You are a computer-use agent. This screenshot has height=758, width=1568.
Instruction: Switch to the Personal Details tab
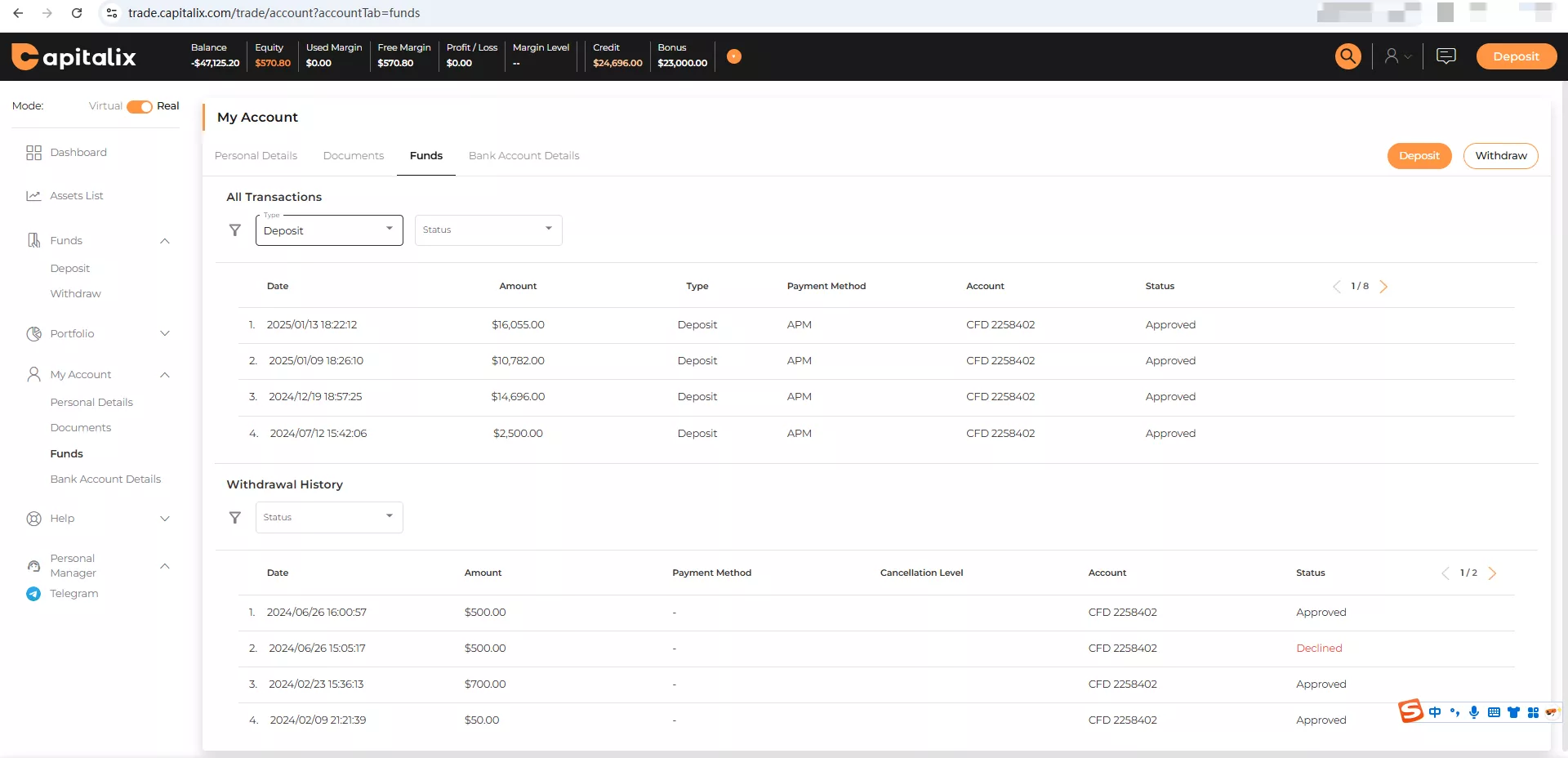click(x=256, y=156)
